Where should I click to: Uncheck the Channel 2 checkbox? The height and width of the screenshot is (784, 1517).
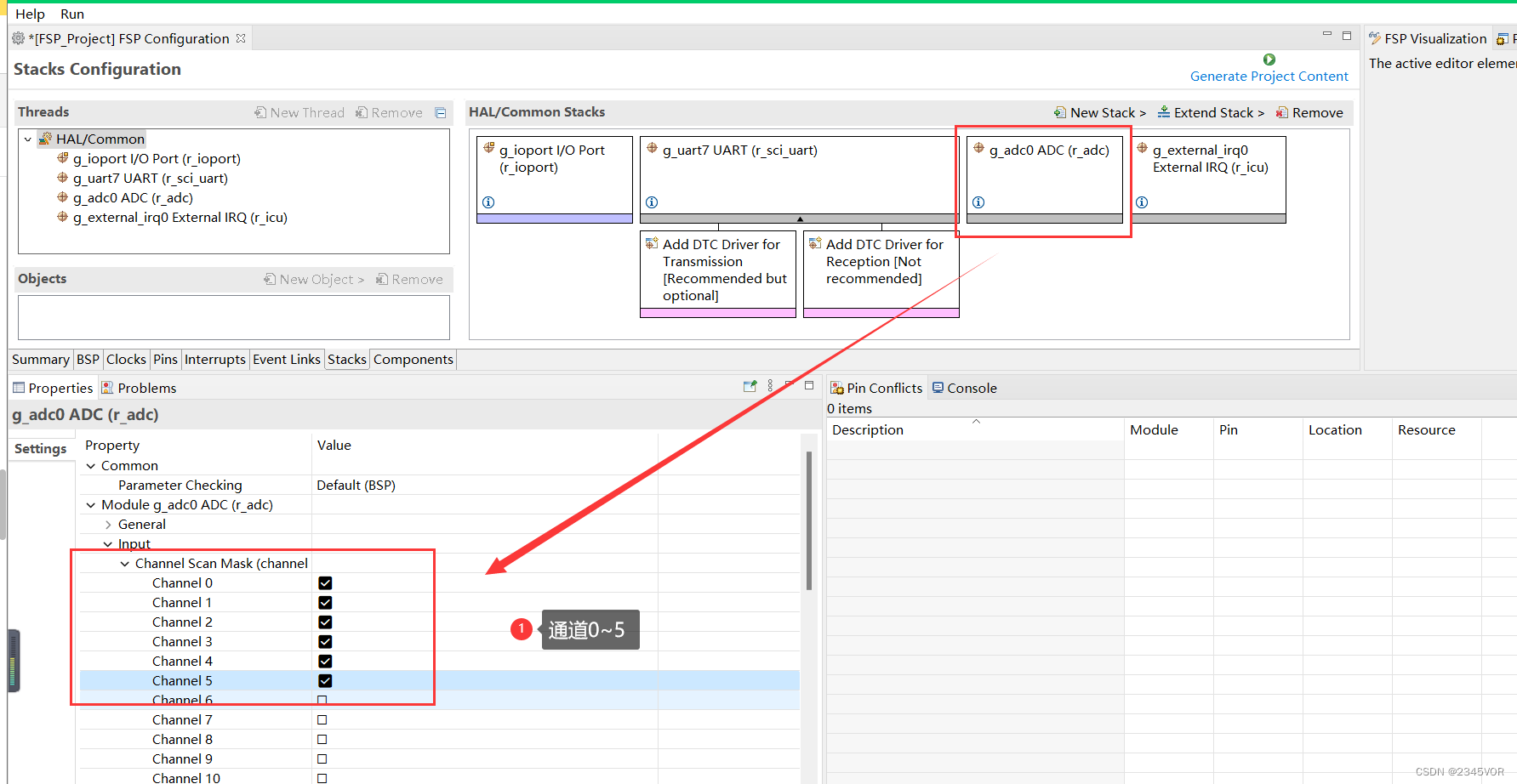pyautogui.click(x=325, y=622)
